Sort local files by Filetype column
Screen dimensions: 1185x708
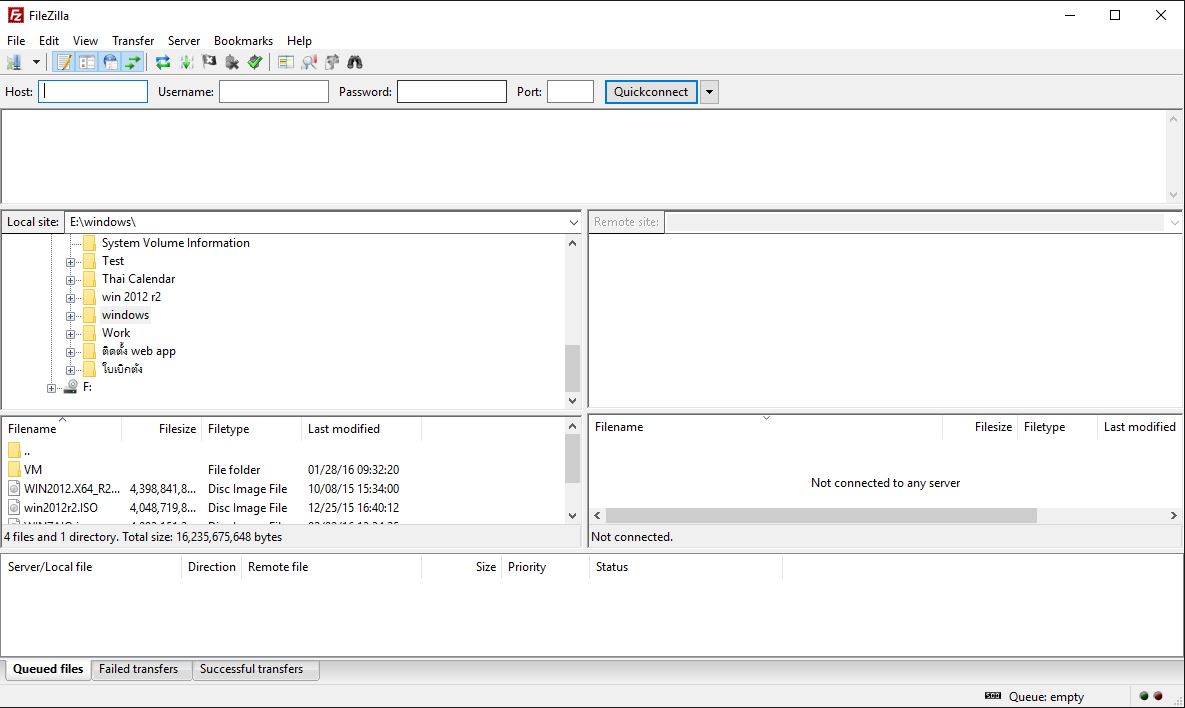(251, 429)
